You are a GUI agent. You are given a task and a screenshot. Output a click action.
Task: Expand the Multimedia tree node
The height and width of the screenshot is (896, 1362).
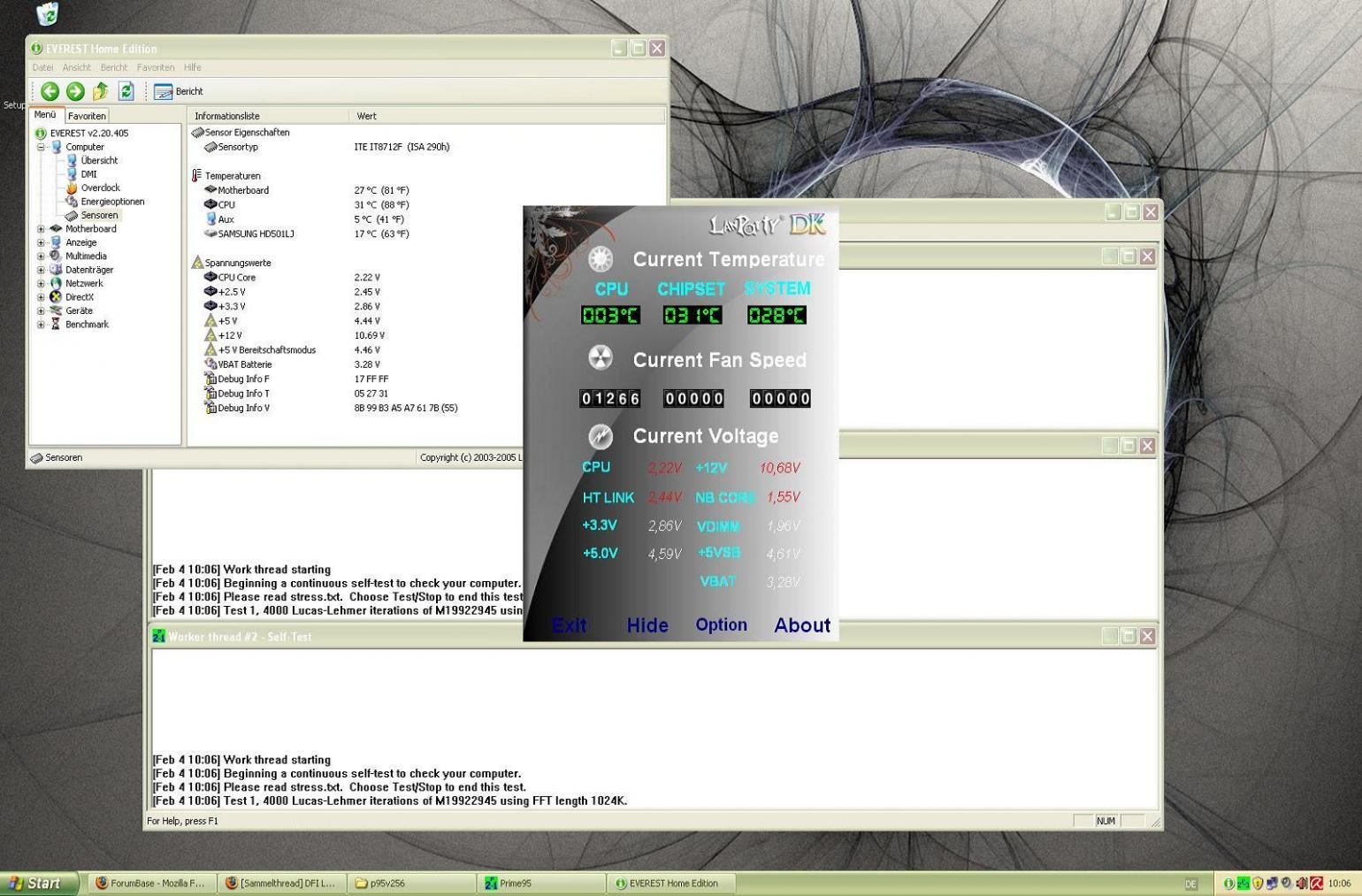pyautogui.click(x=41, y=257)
